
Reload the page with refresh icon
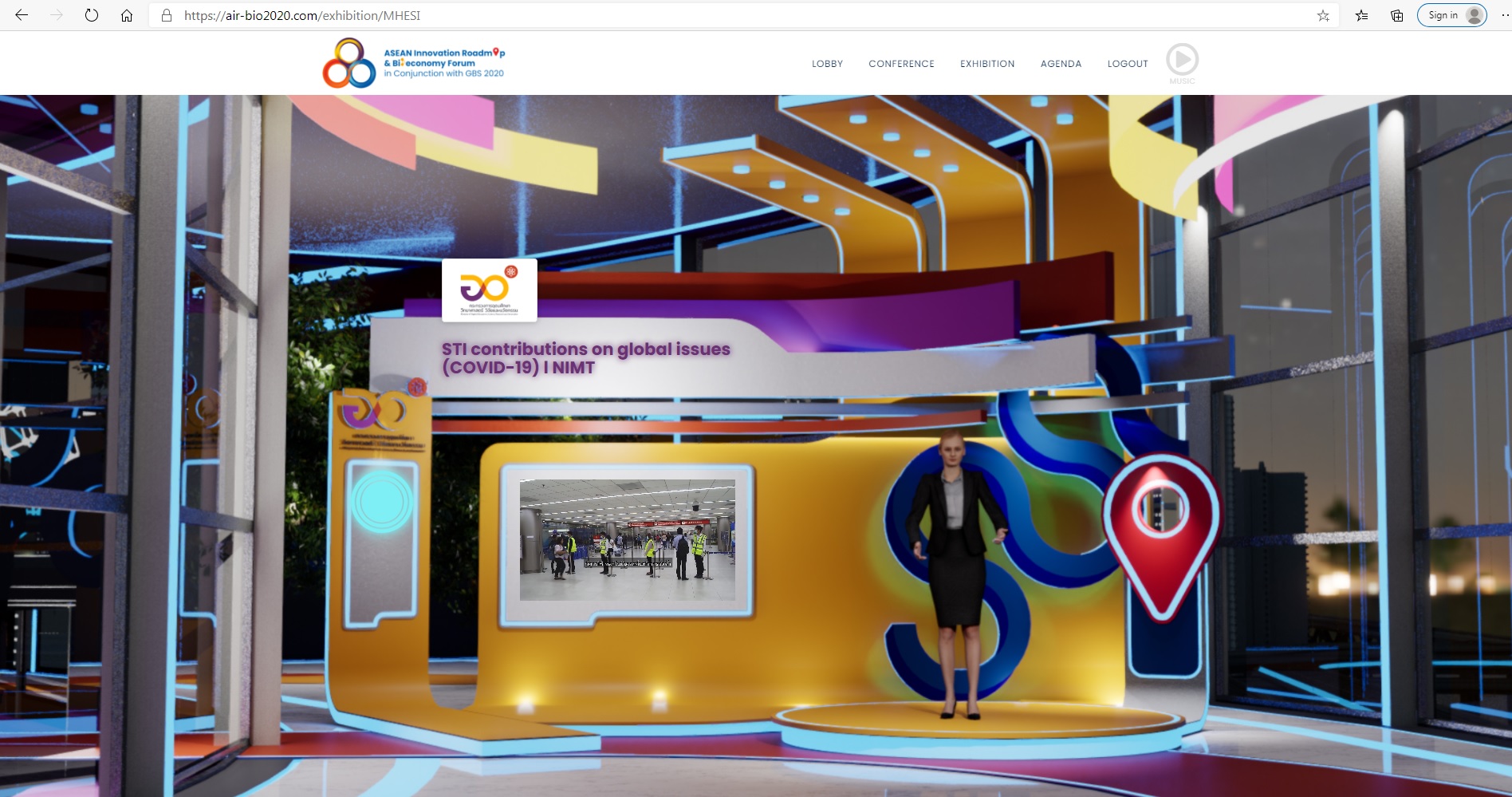tap(92, 15)
